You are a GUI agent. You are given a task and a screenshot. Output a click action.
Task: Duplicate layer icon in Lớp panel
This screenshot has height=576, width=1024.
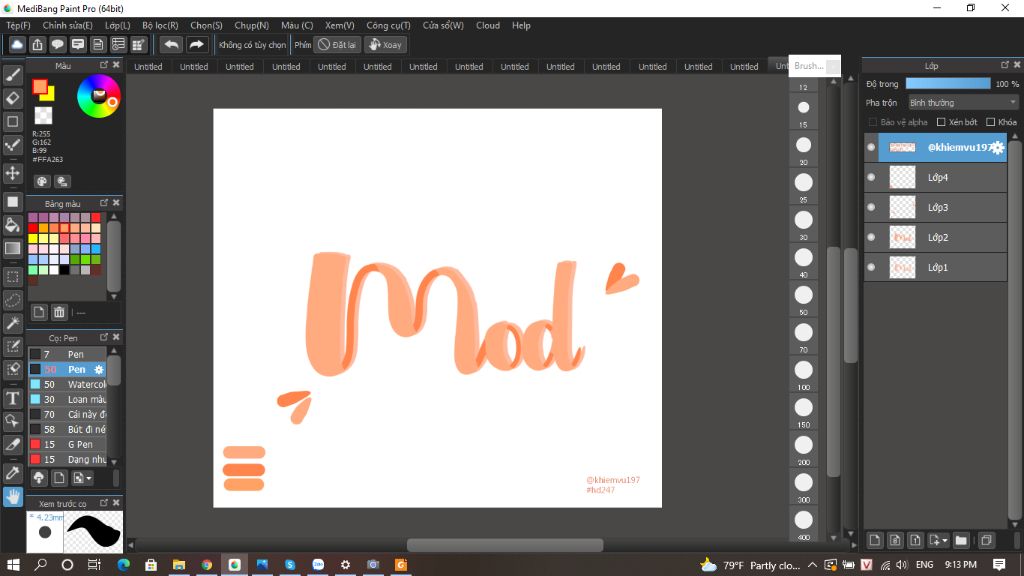coord(986,540)
